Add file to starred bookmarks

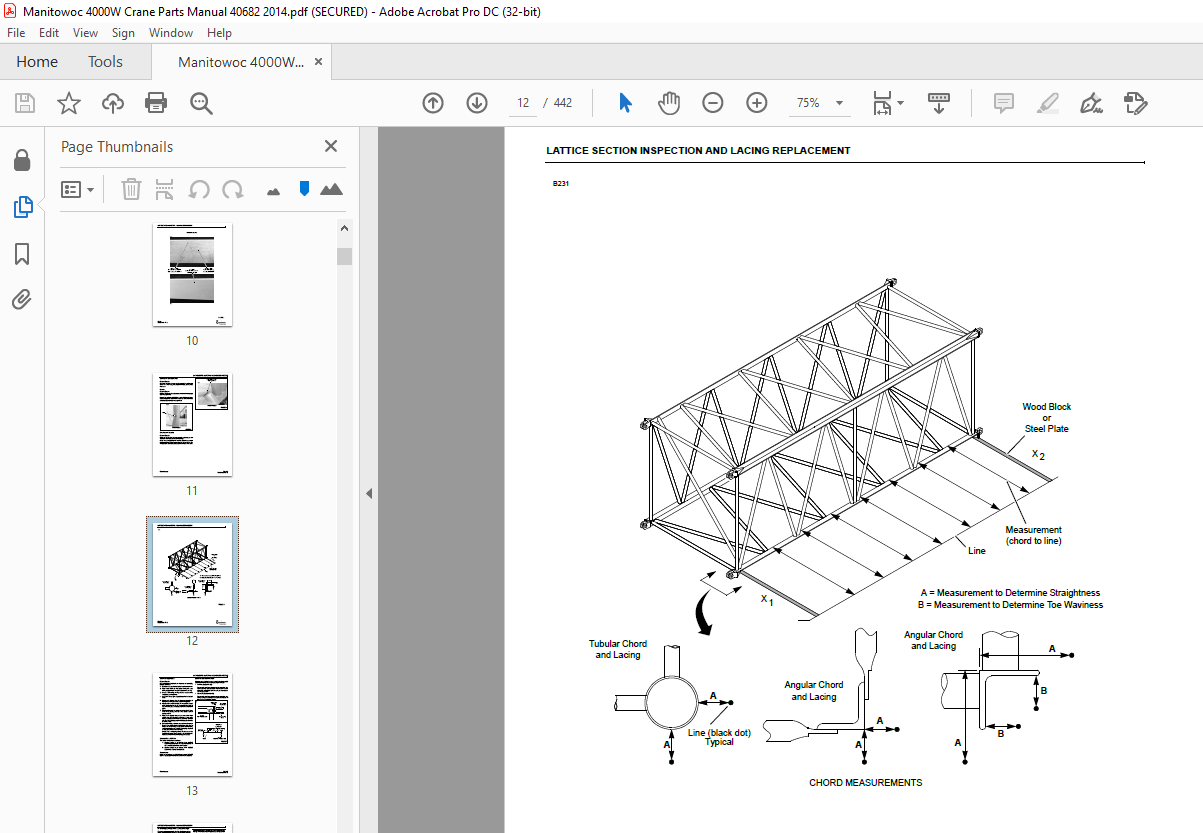click(69, 103)
